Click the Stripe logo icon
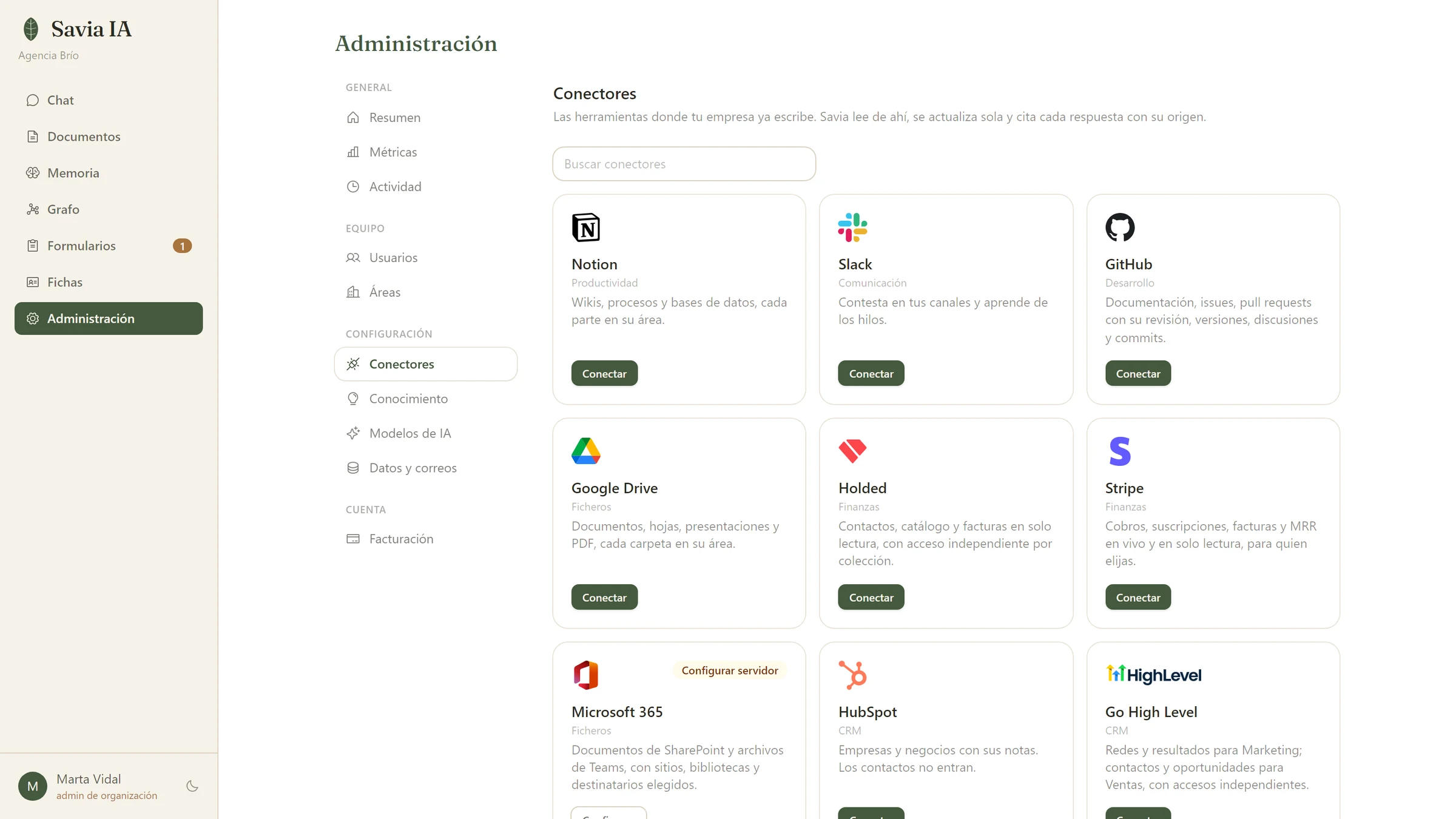 pos(1120,451)
